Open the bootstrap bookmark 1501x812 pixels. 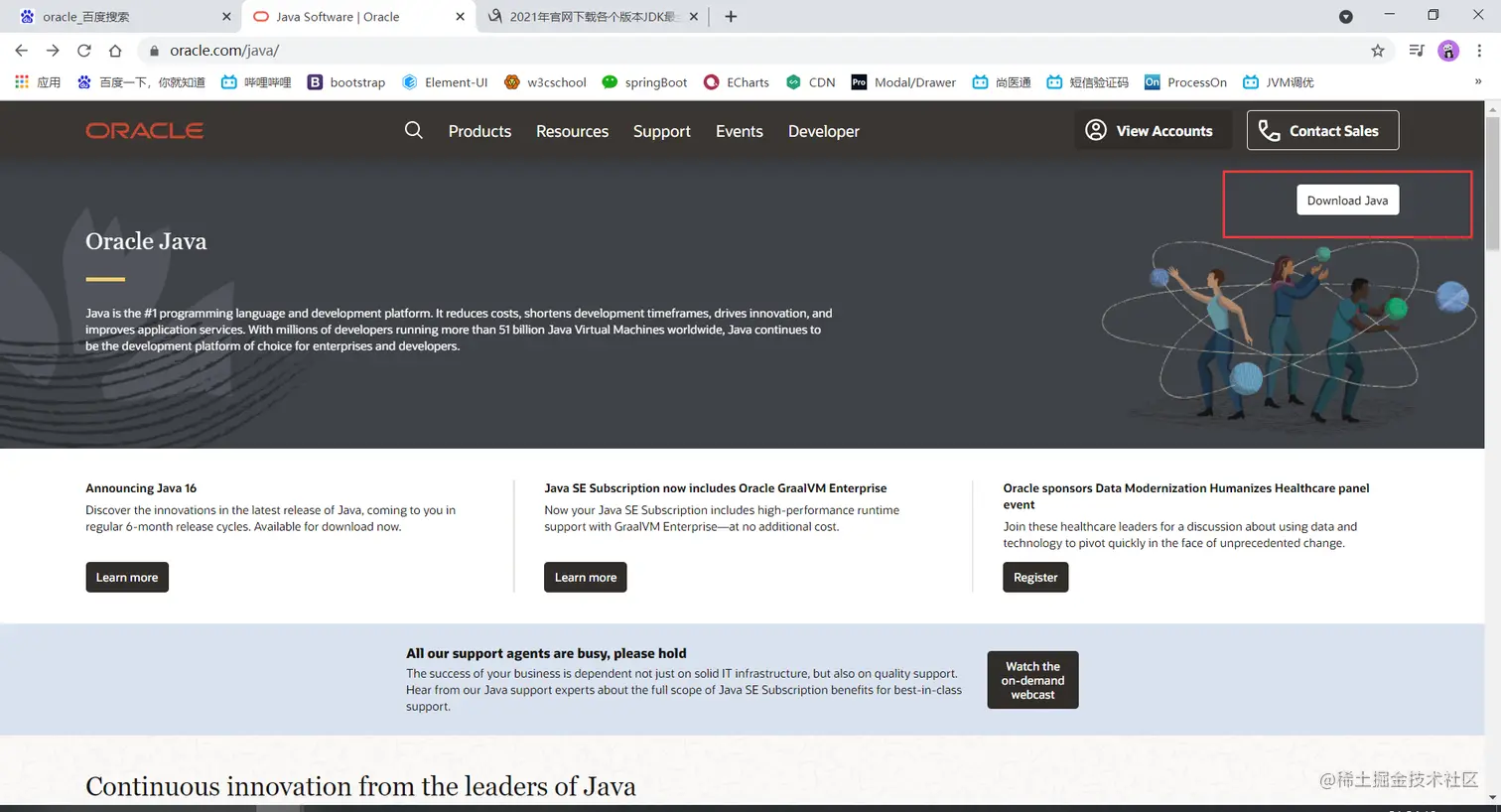point(346,82)
